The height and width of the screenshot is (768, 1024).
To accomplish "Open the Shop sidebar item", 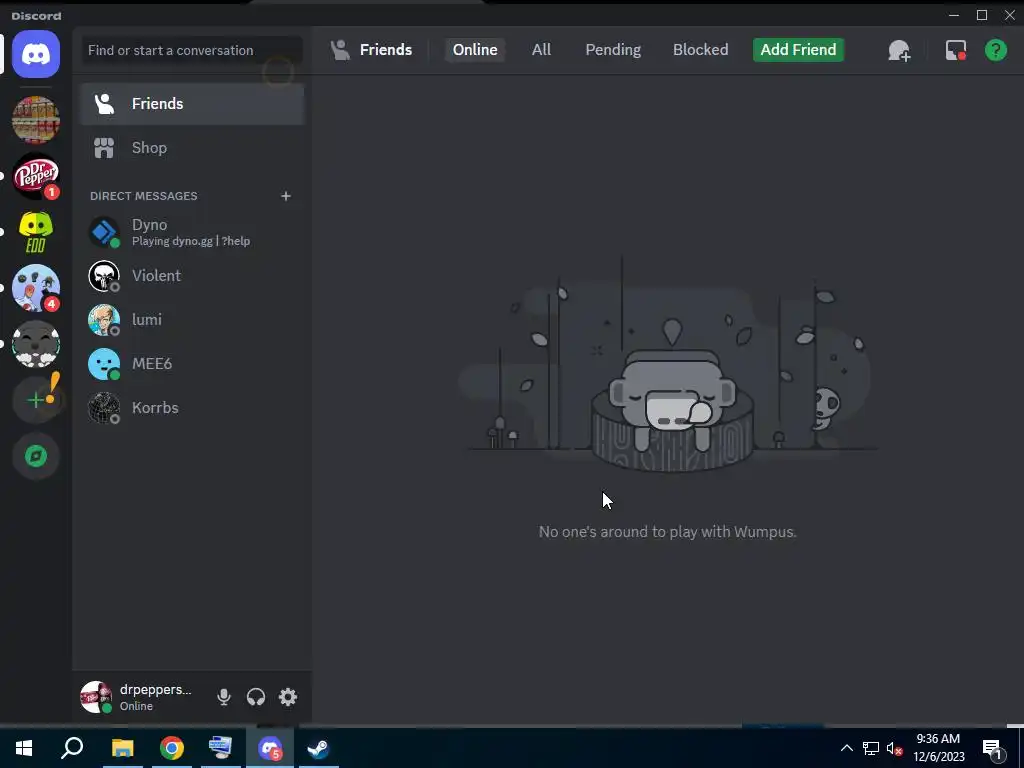I will pyautogui.click(x=192, y=148).
